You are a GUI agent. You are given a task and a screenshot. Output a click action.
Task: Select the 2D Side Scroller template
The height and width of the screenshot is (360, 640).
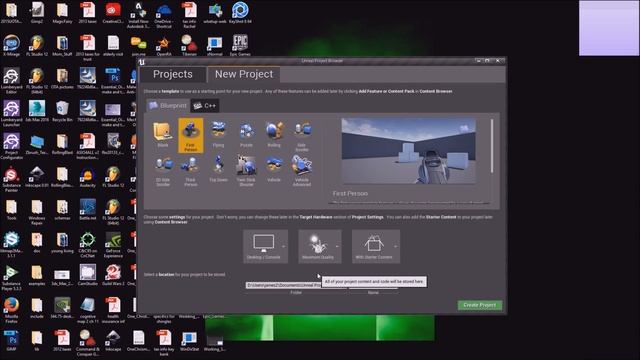pos(162,171)
